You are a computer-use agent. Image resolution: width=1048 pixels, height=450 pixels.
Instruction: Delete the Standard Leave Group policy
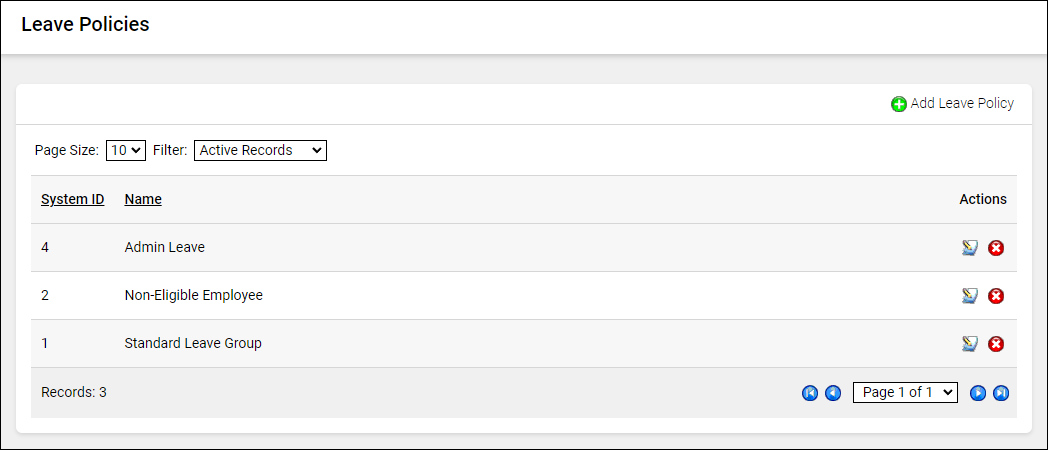tap(996, 344)
